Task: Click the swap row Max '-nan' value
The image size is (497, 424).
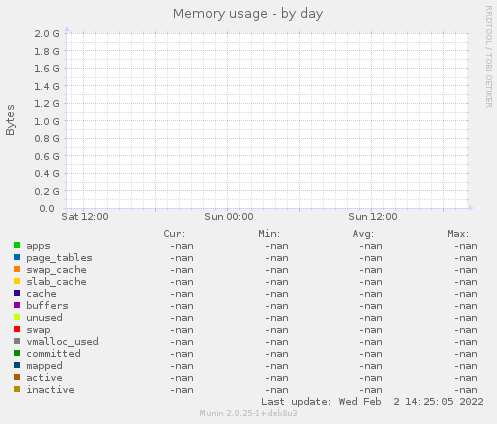Action: [x=466, y=330]
